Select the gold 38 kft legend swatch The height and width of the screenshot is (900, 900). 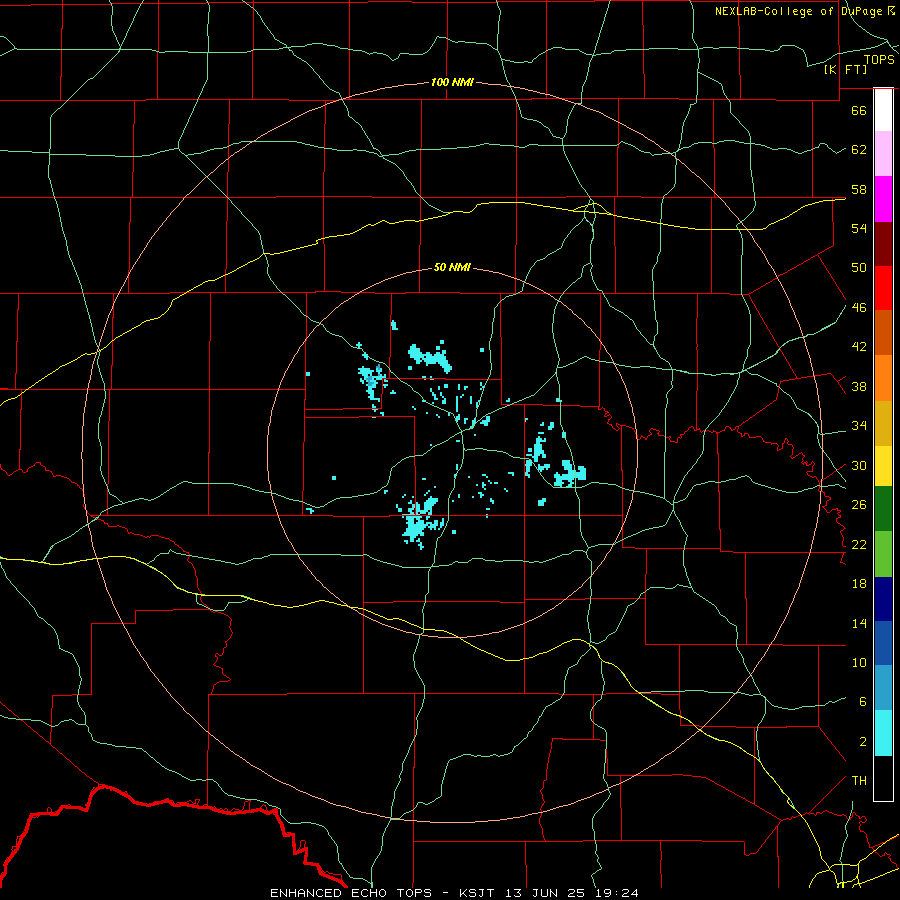[883, 423]
